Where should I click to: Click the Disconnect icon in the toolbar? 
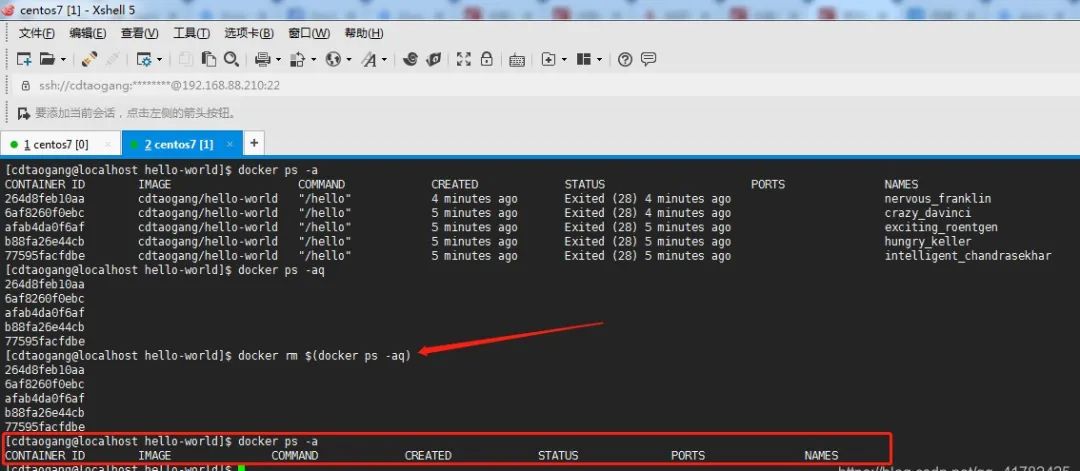click(x=112, y=59)
